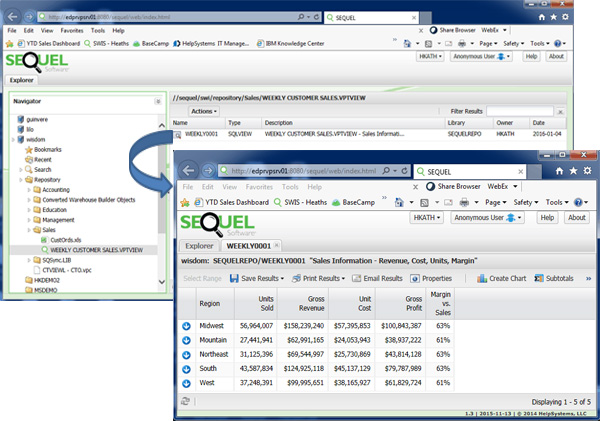Viewport: 600px width, 421px height.
Task: Click the About button in front window
Action: pos(577,217)
